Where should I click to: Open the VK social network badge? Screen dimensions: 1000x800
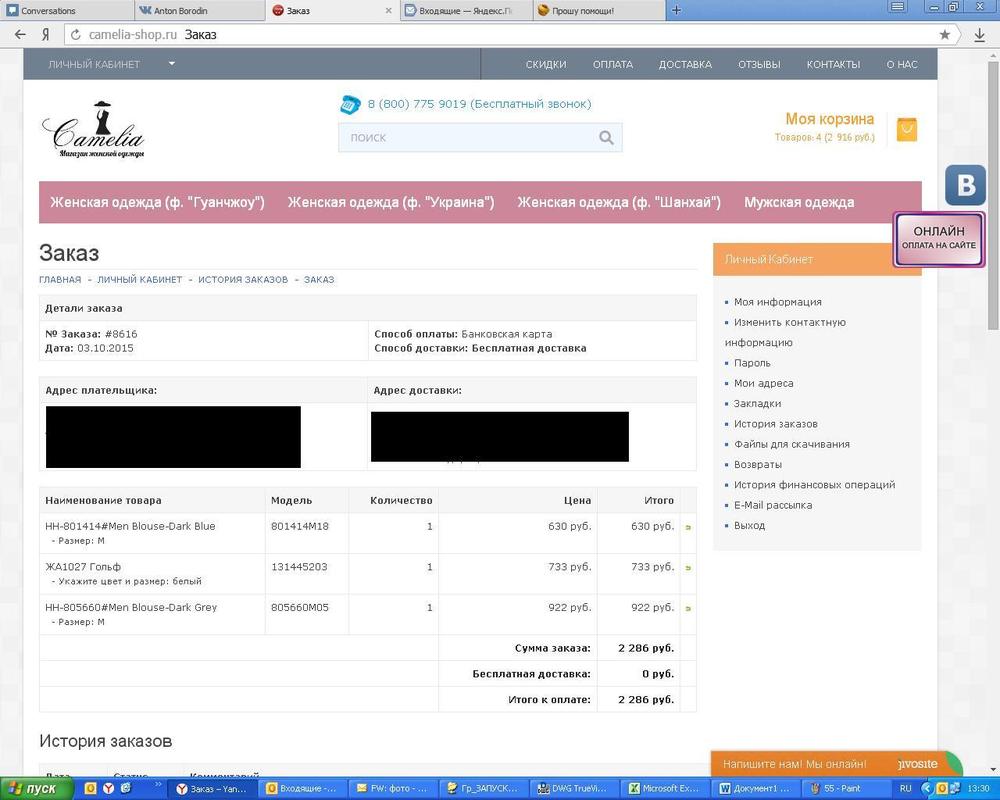965,186
